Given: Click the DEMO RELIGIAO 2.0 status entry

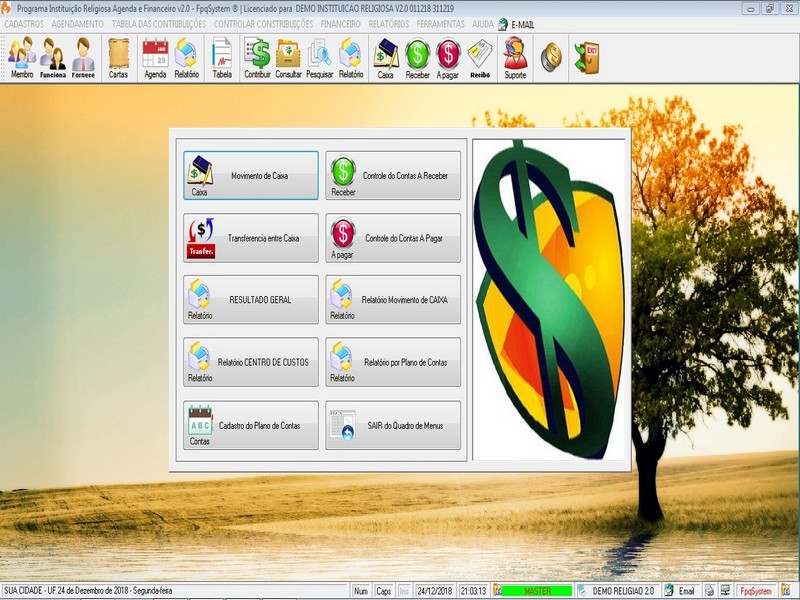Looking at the screenshot, I should 623,591.
